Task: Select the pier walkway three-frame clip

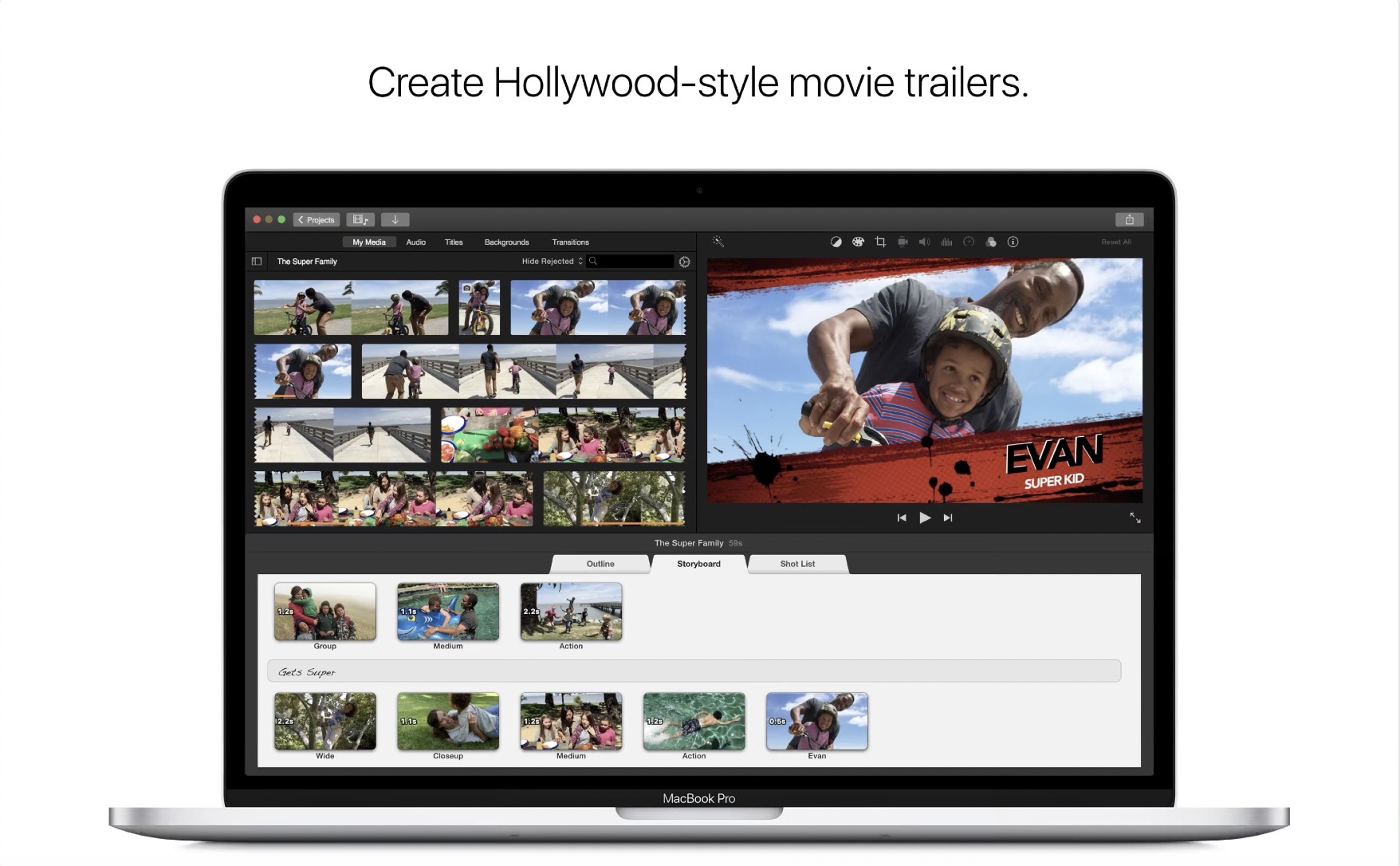Action: click(524, 372)
